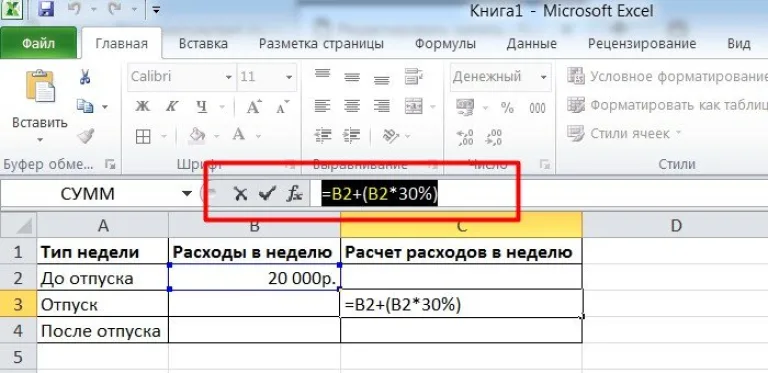Toggle bold Ж formatting
This screenshot has width=768, height=373.
[x=143, y=106]
